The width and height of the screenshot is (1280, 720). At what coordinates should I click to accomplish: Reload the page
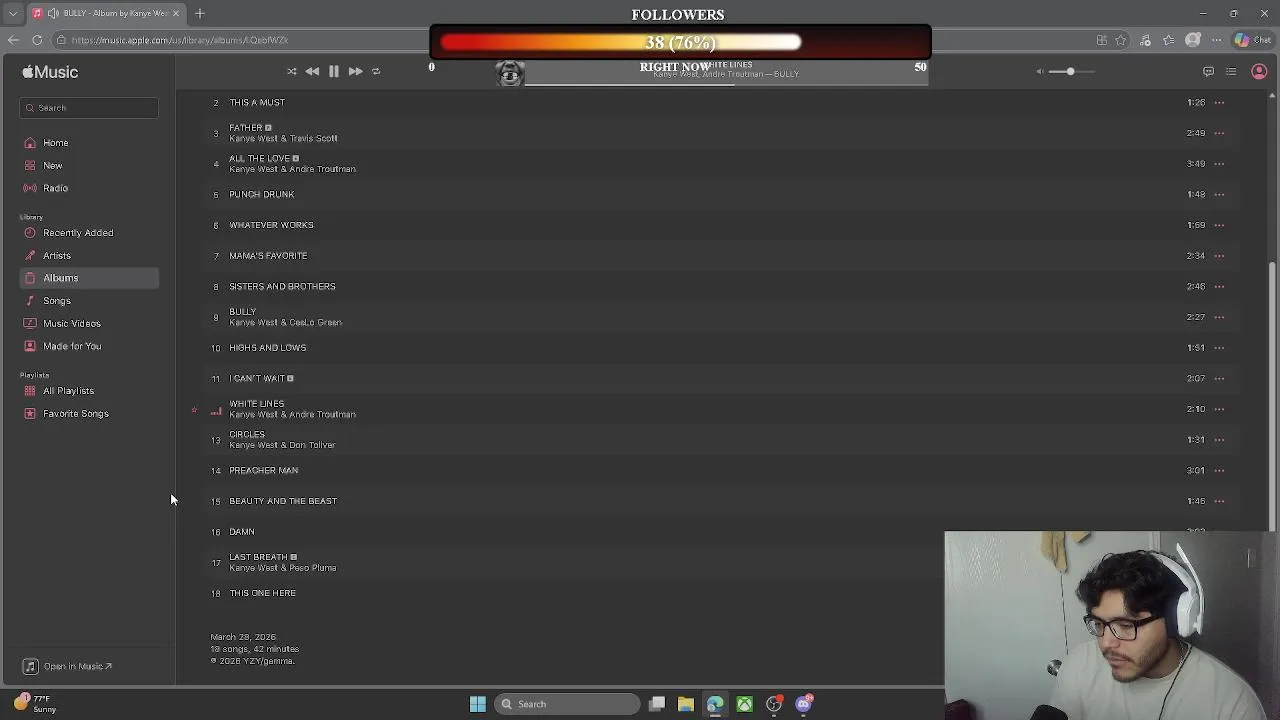coord(37,40)
